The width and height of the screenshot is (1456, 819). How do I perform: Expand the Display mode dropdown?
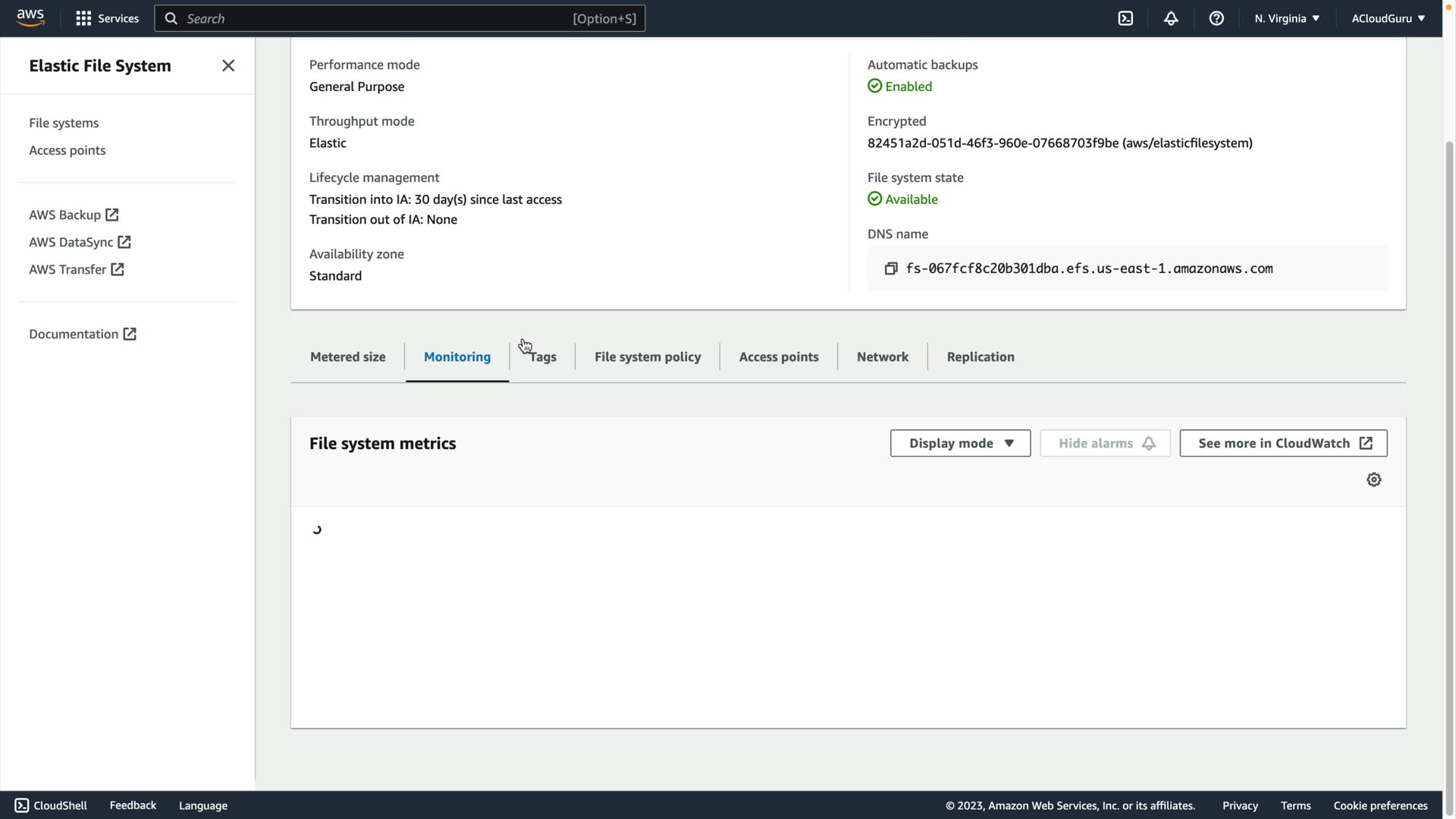[960, 443]
